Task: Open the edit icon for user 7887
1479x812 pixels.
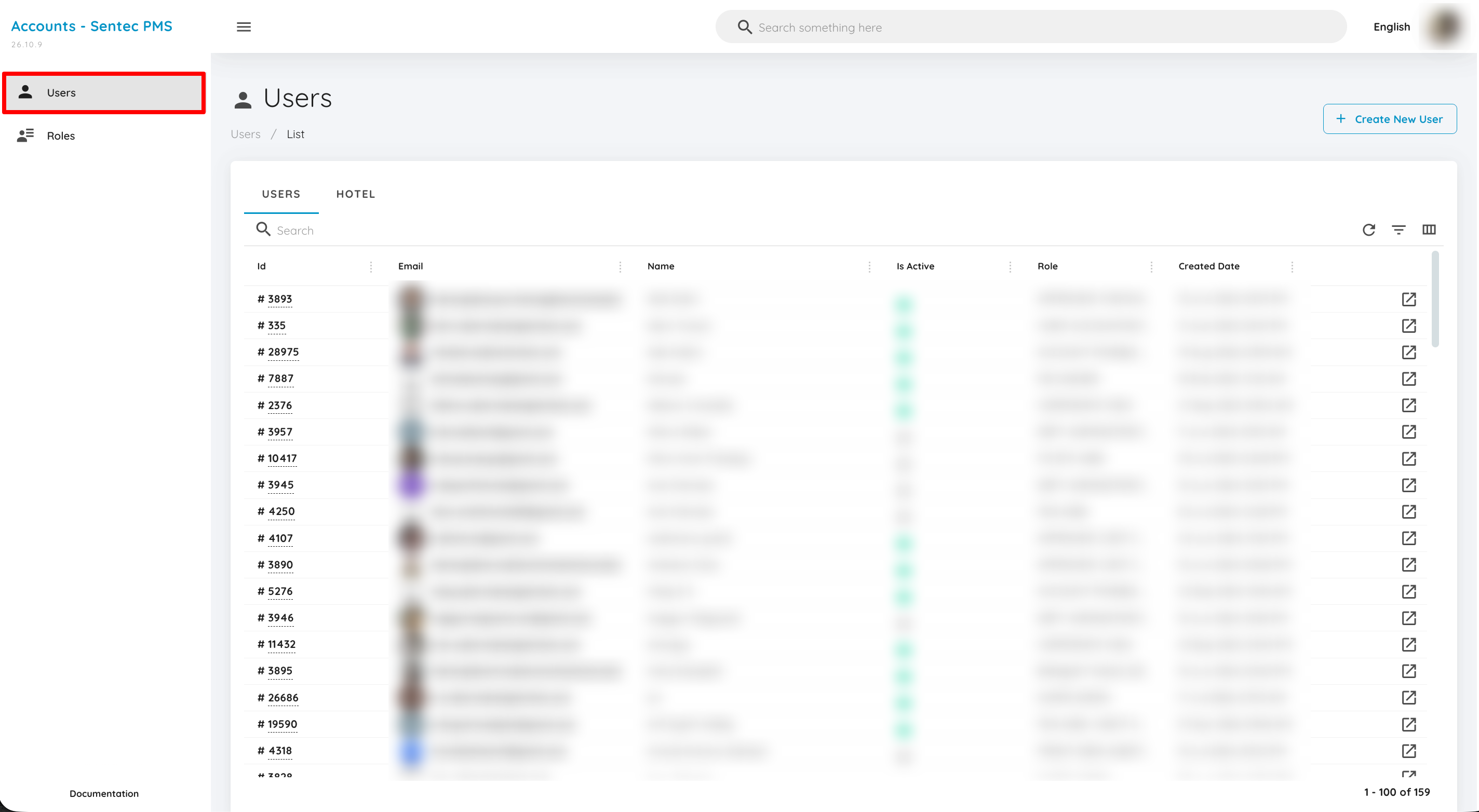Action: coord(1409,378)
